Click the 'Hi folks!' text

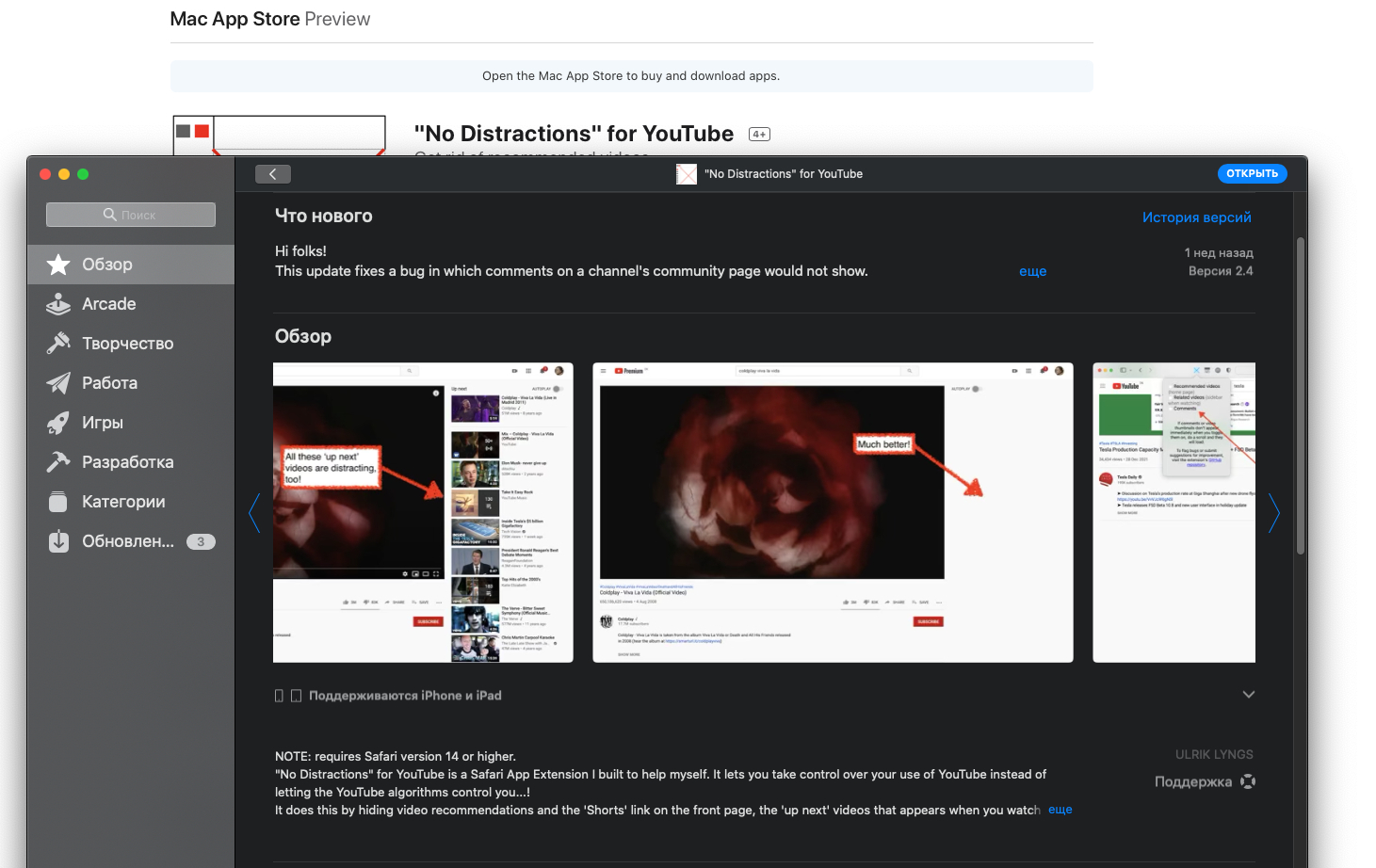[x=300, y=251]
